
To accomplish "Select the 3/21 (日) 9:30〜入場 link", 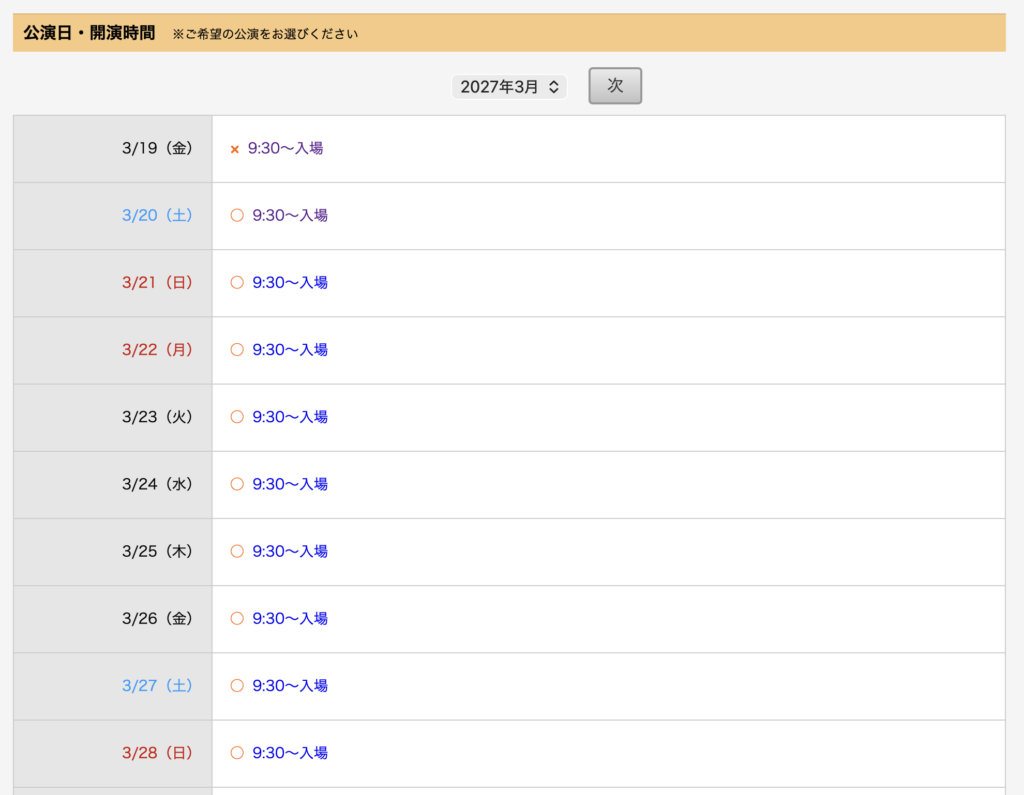I will point(290,283).
